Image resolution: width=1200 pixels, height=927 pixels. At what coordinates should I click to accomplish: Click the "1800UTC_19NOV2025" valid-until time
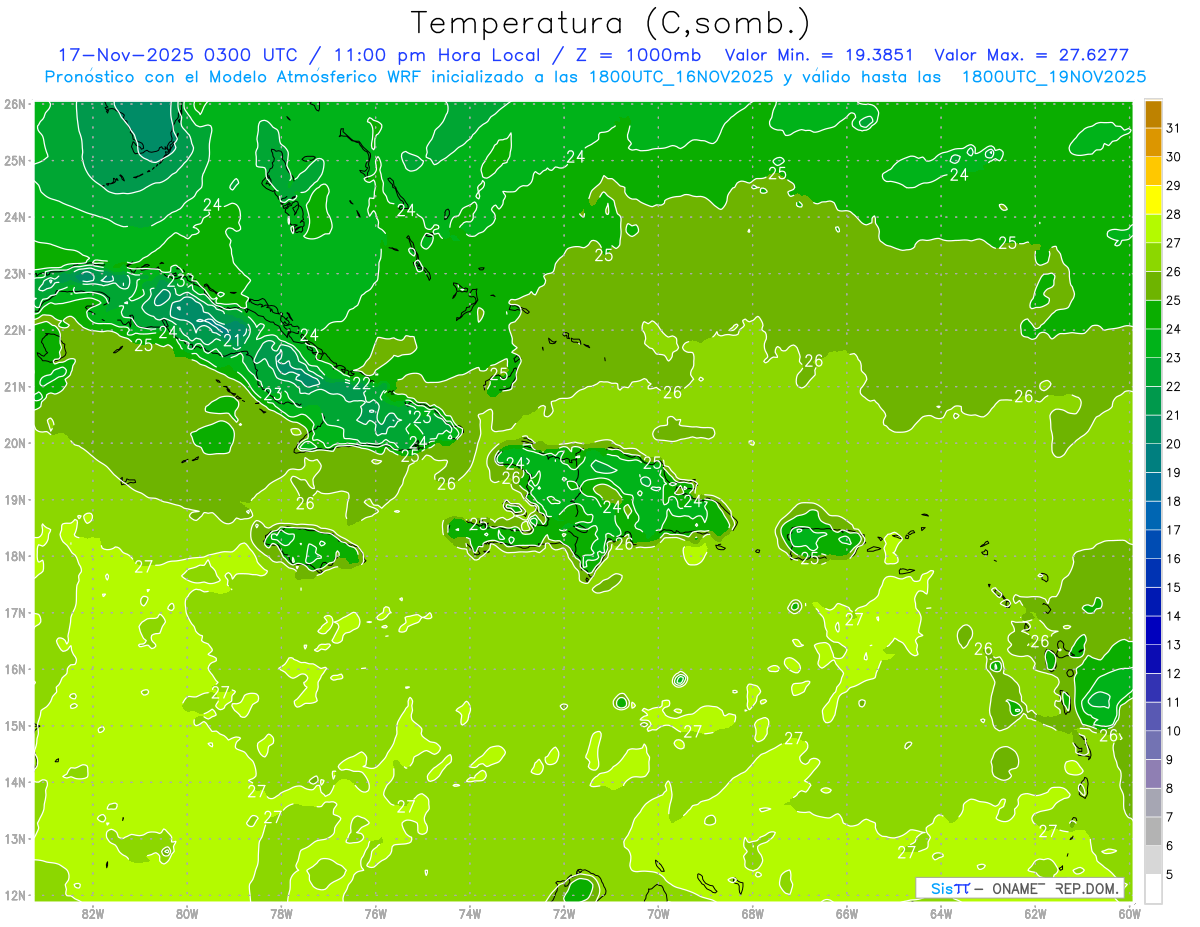(x=1053, y=76)
